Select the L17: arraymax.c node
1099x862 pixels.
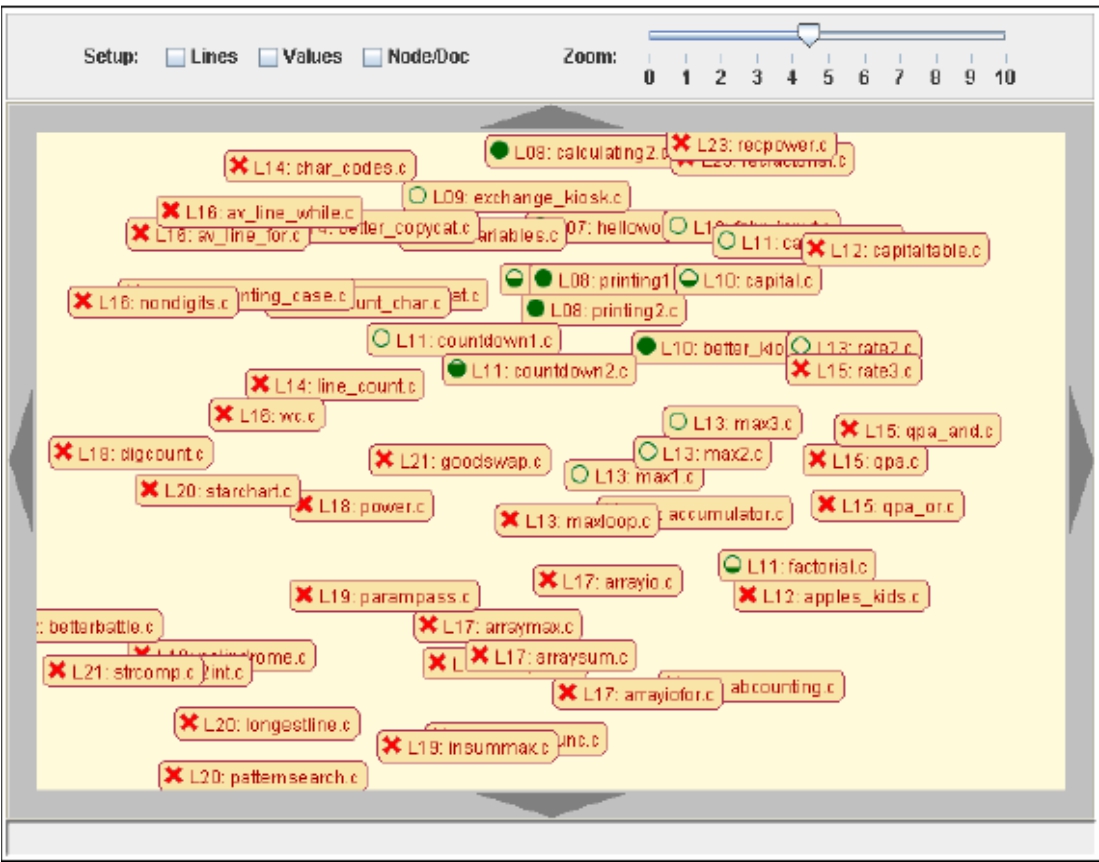tap(498, 626)
